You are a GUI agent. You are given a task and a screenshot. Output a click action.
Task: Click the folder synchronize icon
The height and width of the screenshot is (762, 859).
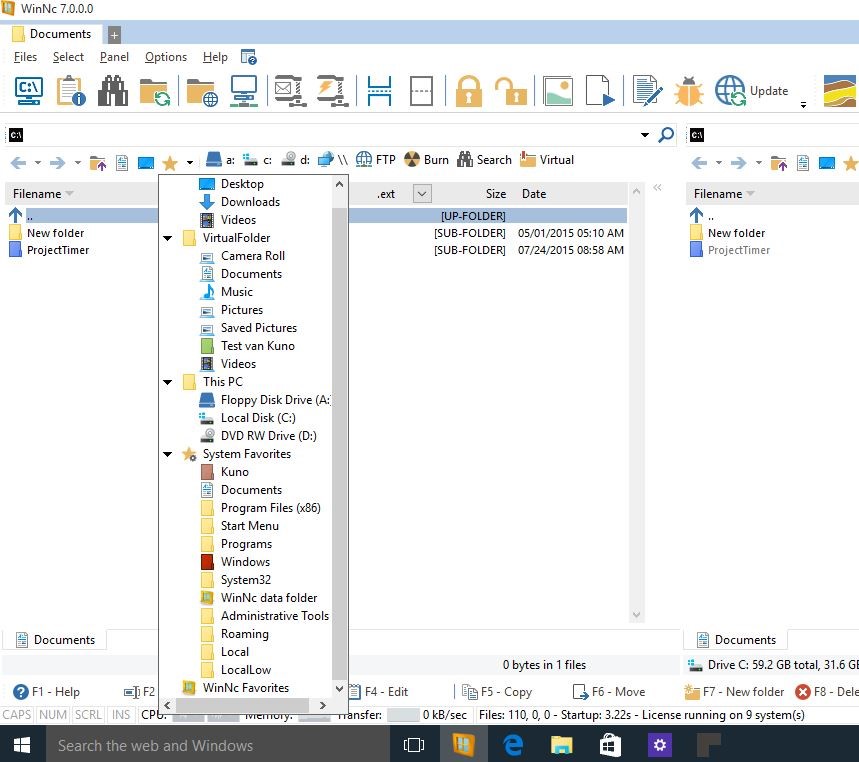click(x=154, y=92)
